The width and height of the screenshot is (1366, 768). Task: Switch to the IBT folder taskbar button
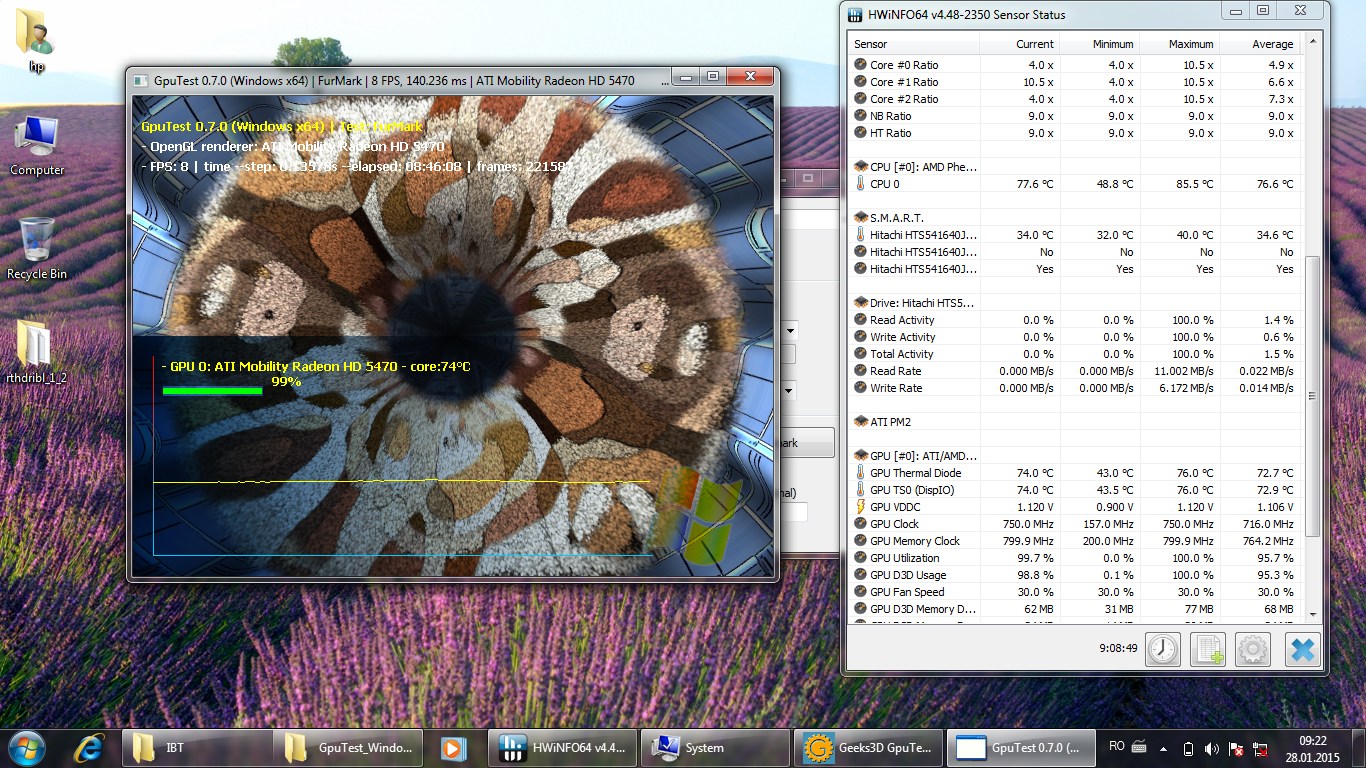tap(198, 747)
